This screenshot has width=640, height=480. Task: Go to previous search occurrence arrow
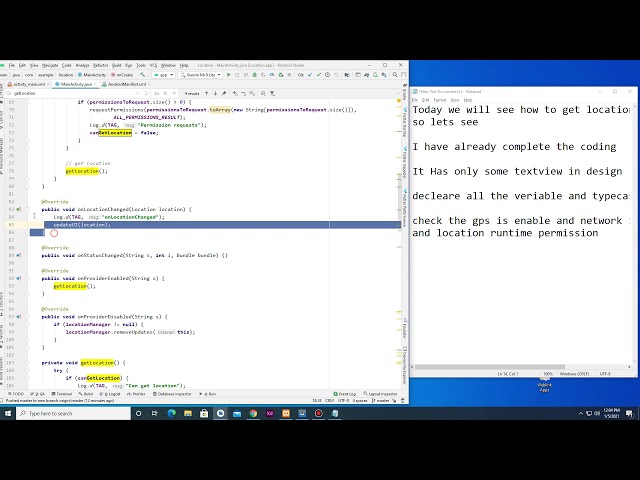point(207,93)
